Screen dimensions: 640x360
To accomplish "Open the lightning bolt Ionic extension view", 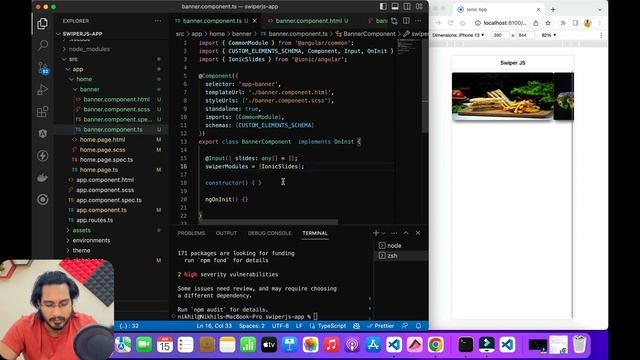I will click(42, 156).
